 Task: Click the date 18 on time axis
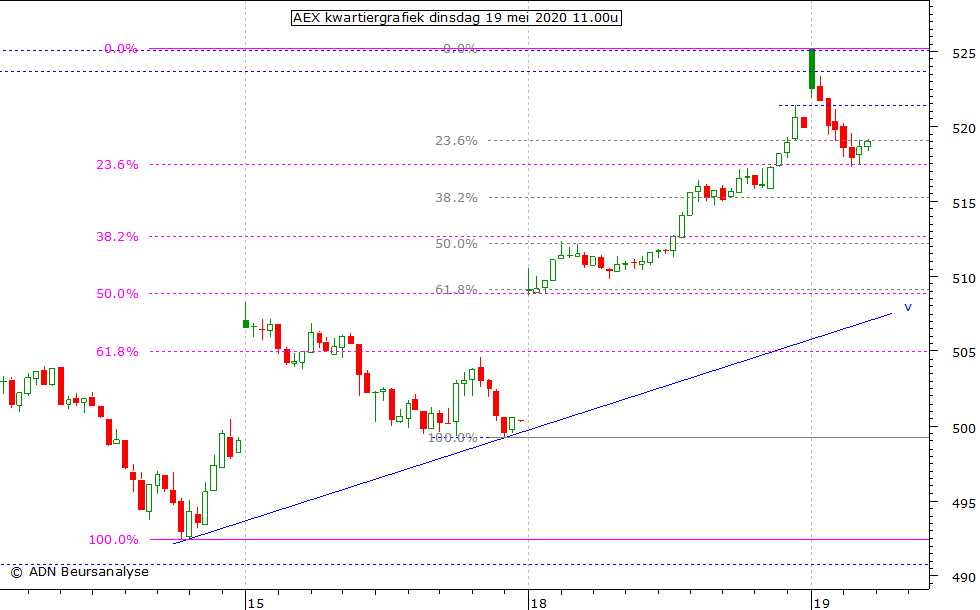pyautogui.click(x=538, y=603)
